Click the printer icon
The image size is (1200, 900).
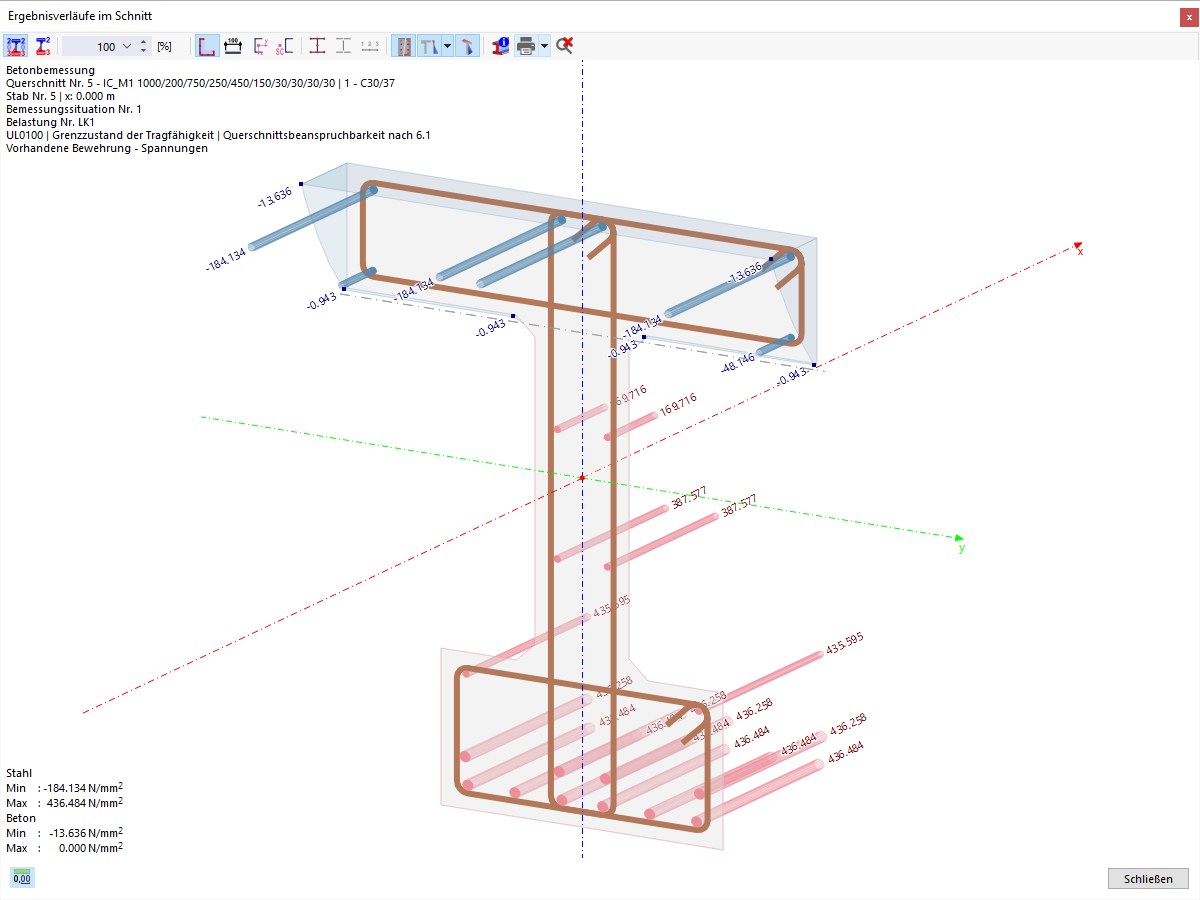(526, 46)
